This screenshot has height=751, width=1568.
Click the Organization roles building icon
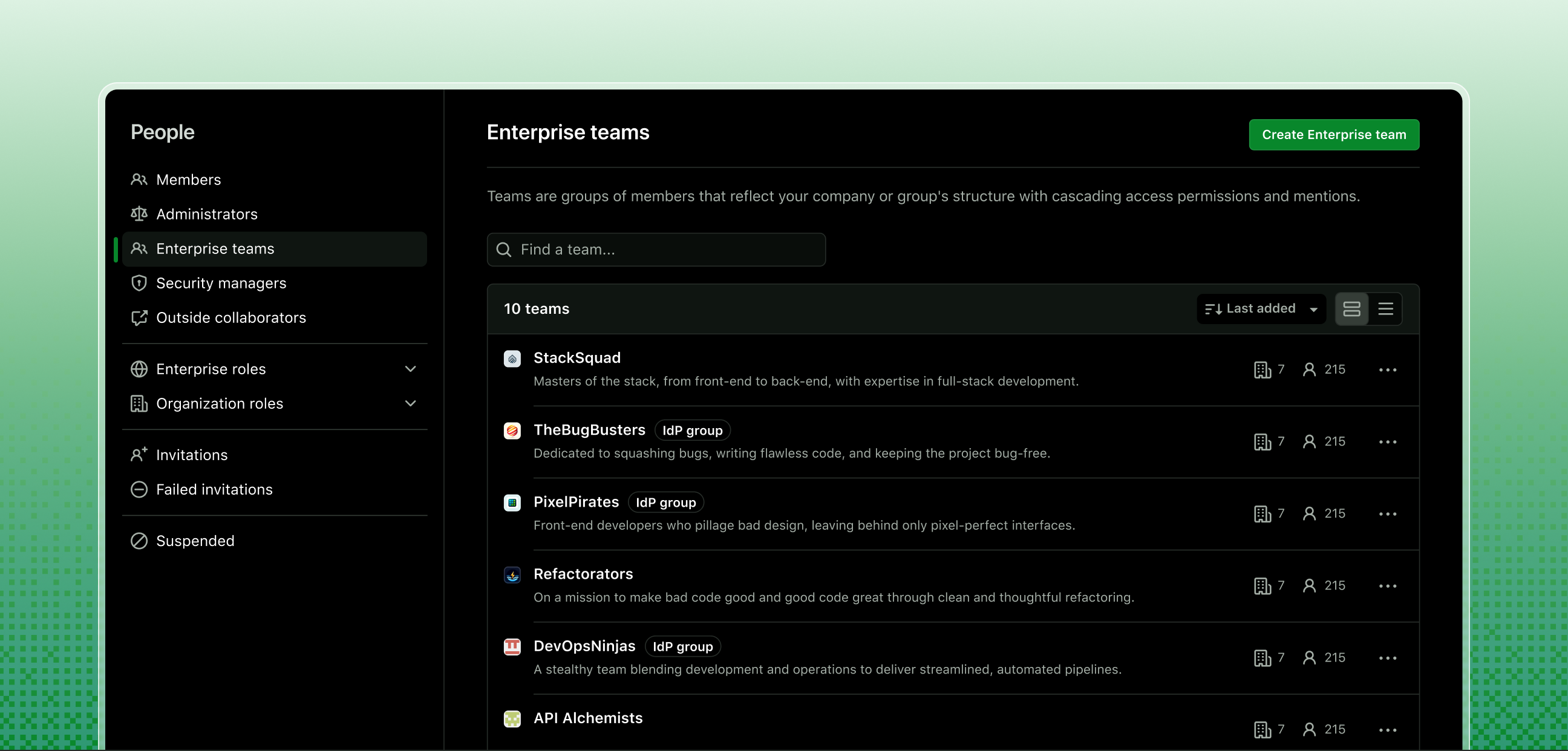tap(139, 403)
